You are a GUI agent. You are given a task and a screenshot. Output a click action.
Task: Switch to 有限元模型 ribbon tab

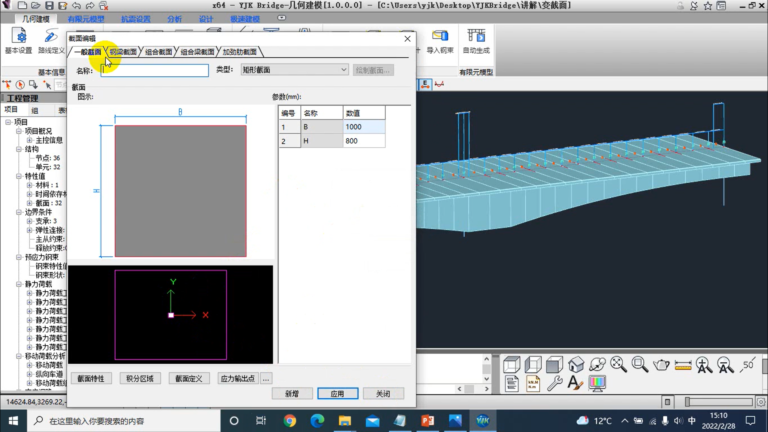click(x=86, y=19)
